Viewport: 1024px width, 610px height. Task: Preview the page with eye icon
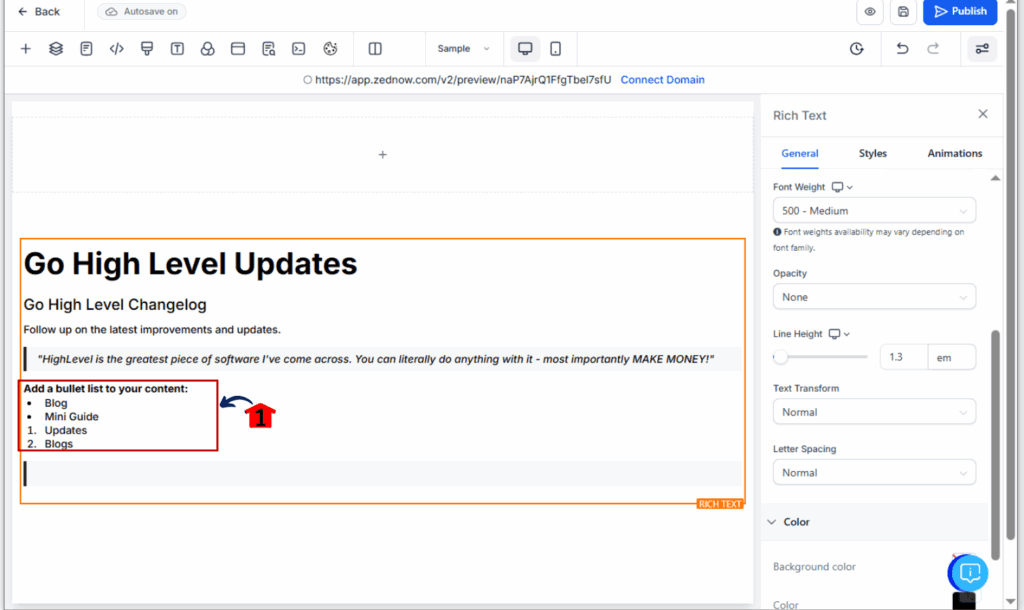tap(870, 12)
